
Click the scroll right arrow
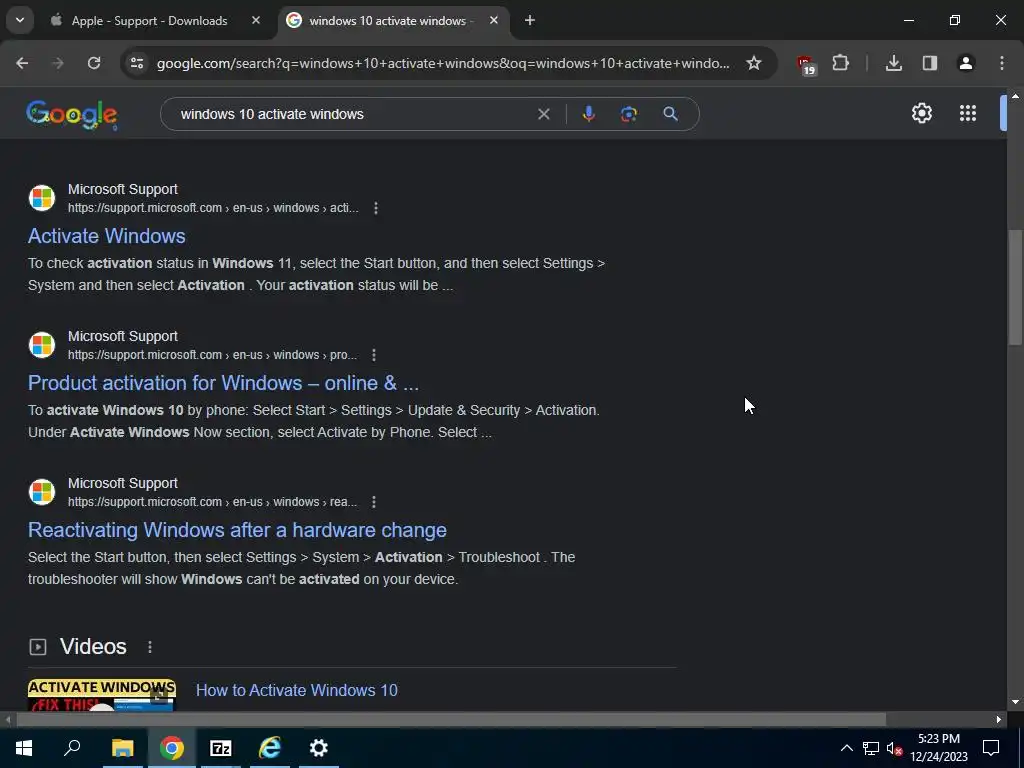(x=999, y=720)
